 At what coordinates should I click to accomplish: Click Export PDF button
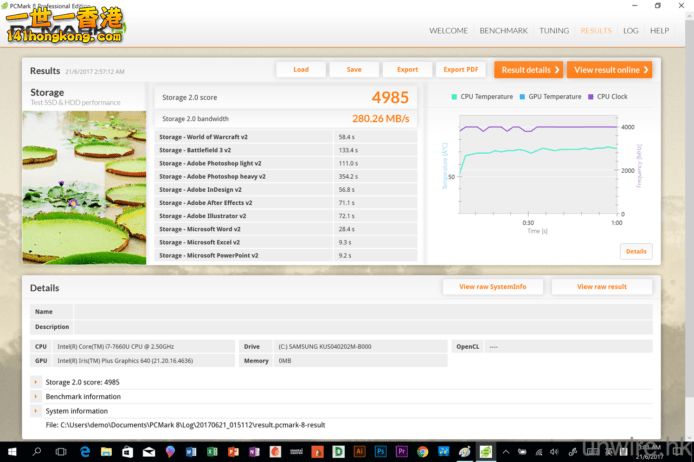tap(461, 69)
